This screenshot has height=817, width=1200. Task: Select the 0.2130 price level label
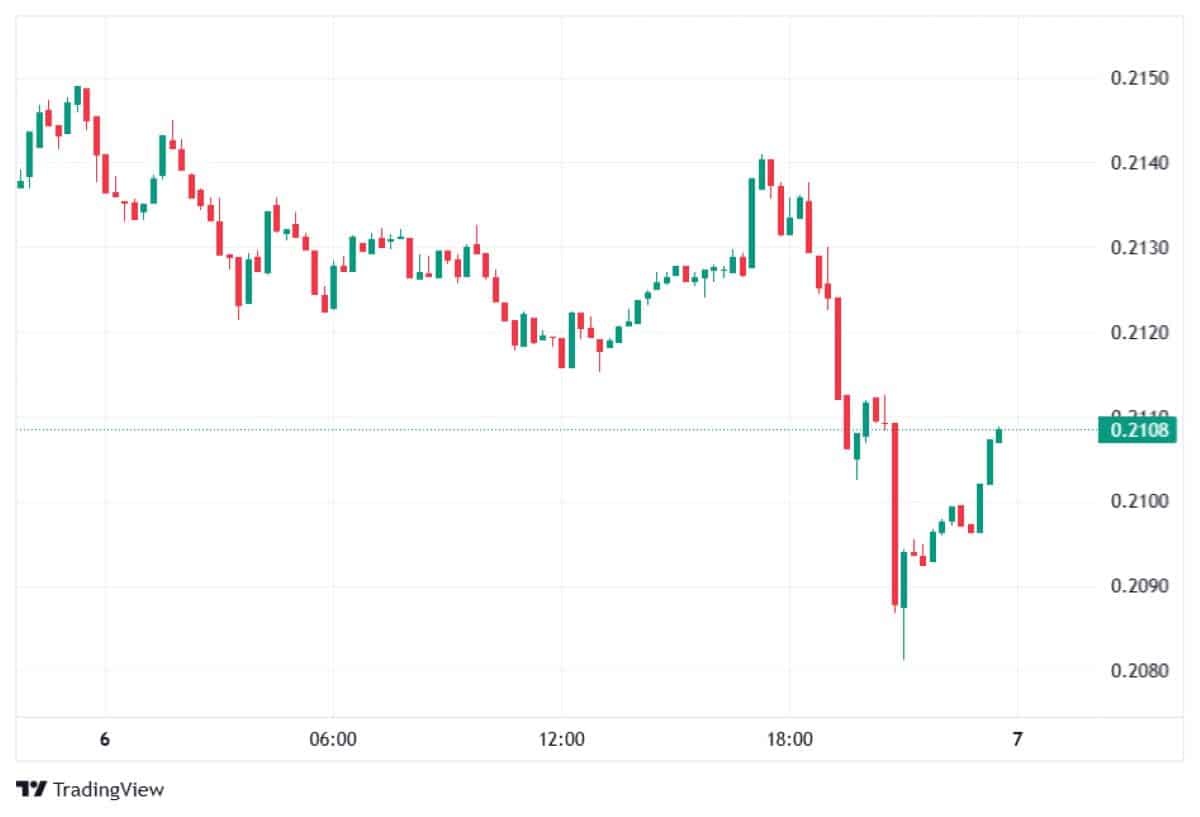(1135, 247)
